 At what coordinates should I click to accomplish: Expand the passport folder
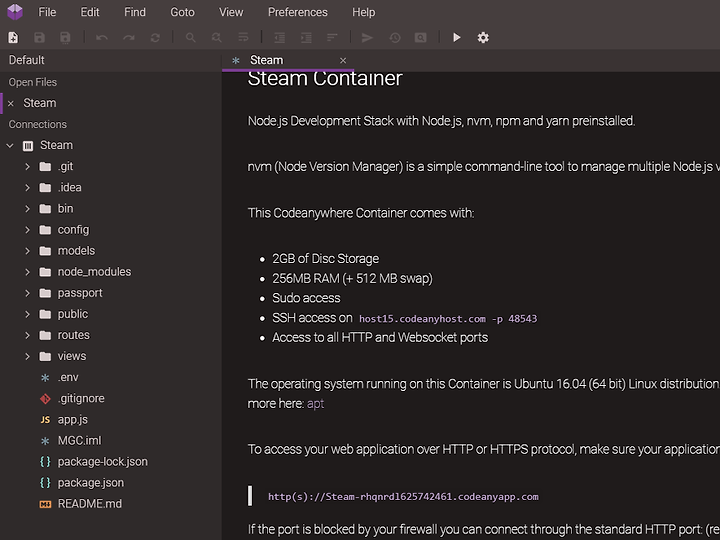27,293
